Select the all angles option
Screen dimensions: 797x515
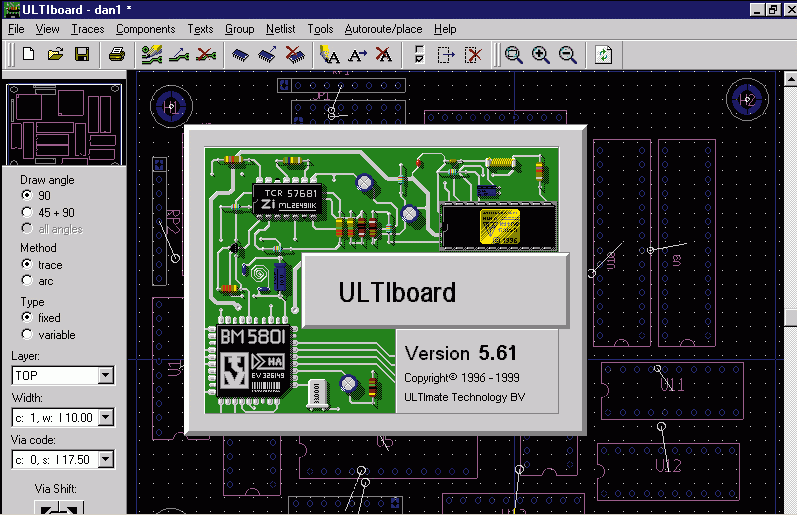27,228
